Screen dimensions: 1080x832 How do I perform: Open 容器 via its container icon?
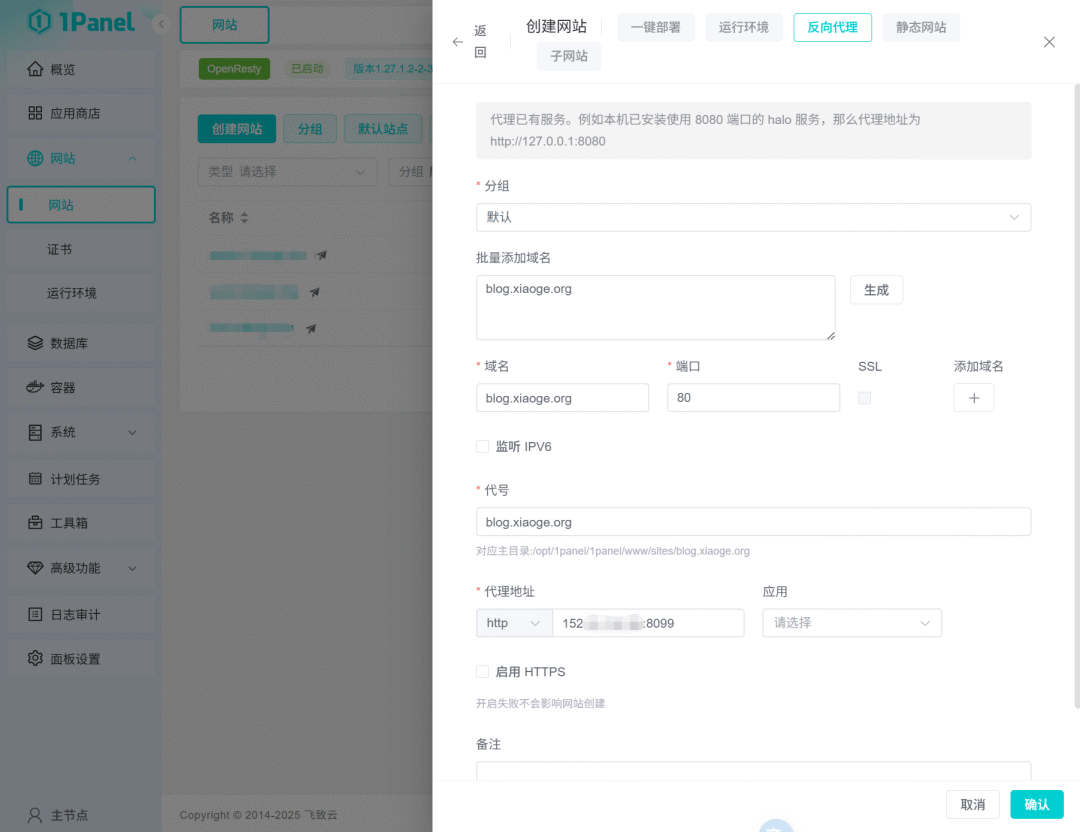pos(35,387)
